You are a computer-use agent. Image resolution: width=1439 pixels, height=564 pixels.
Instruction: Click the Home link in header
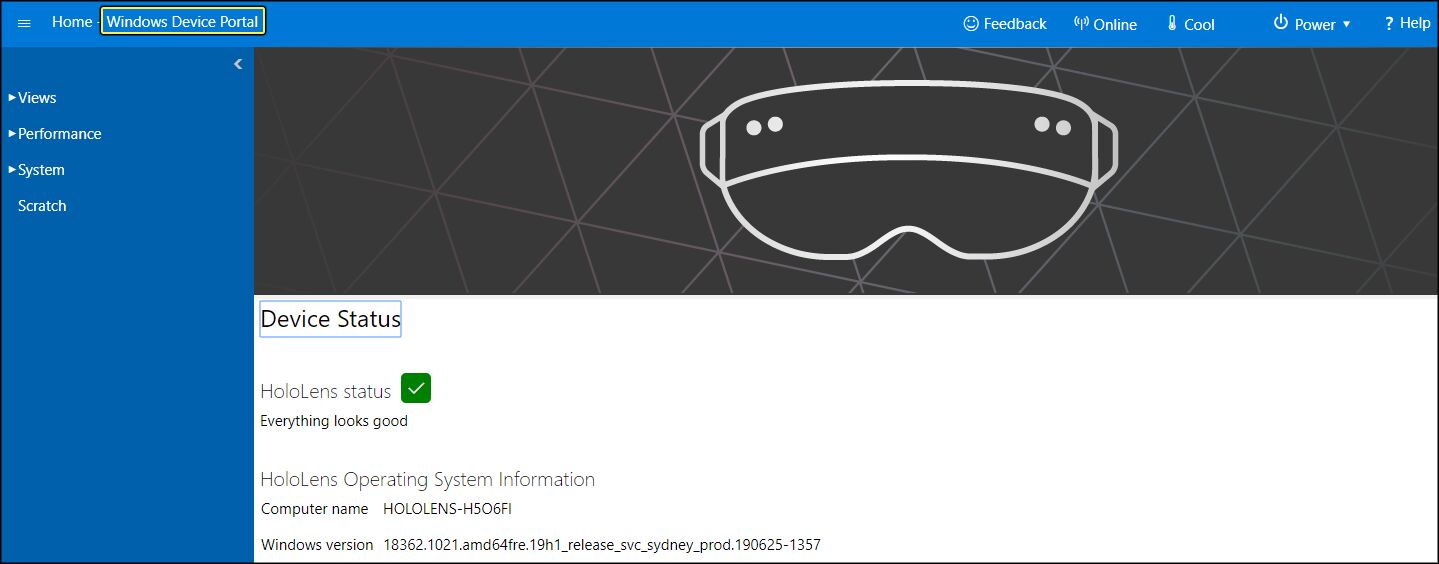72,22
